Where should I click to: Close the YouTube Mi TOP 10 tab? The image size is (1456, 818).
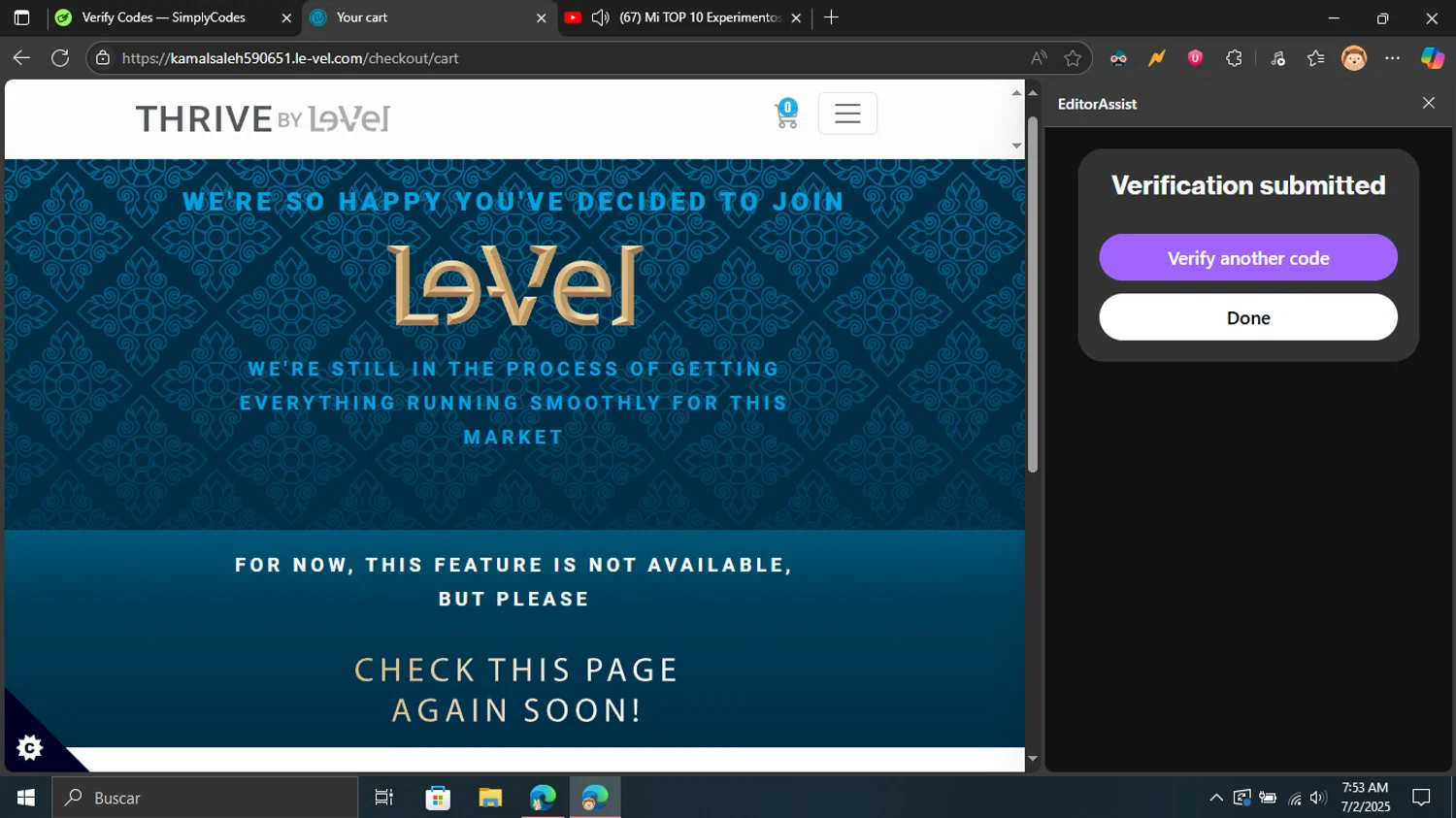796,17
